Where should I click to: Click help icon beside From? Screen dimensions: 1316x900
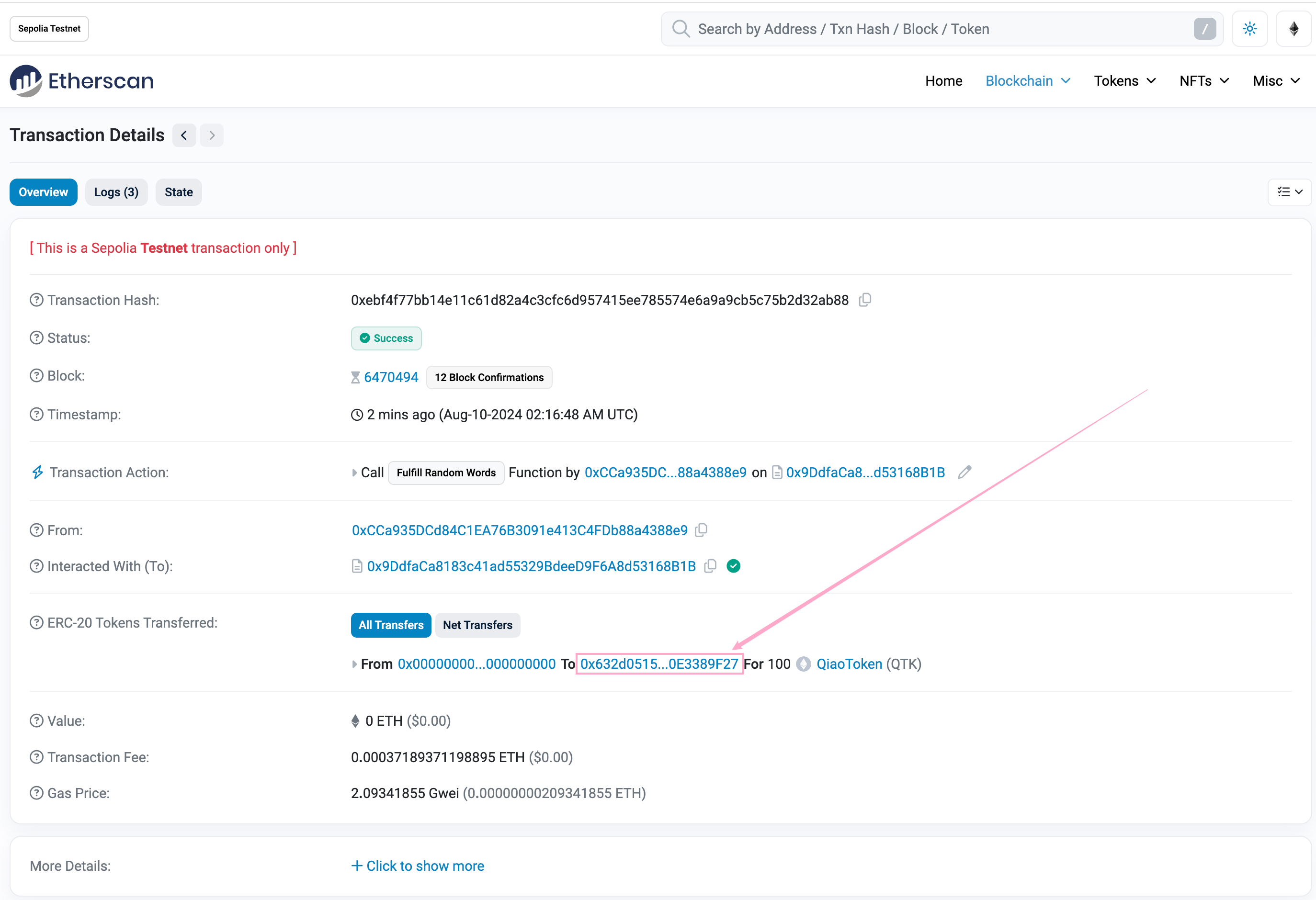[x=36, y=530]
